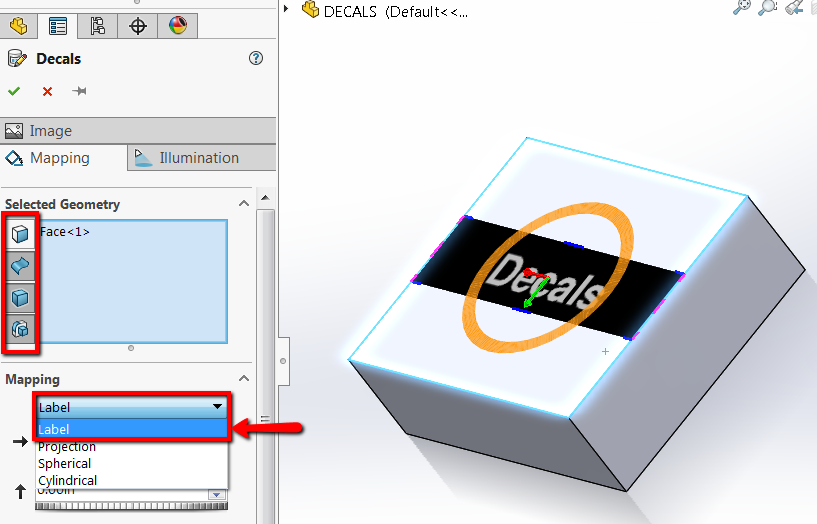This screenshot has height=524, width=817.
Task: Click the Zoom to Area icon
Action: point(768,7)
